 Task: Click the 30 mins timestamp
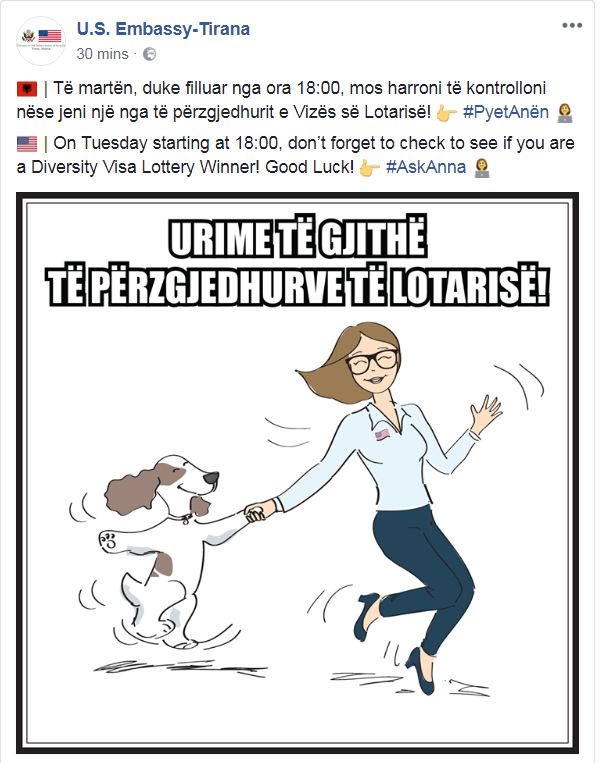(x=102, y=54)
